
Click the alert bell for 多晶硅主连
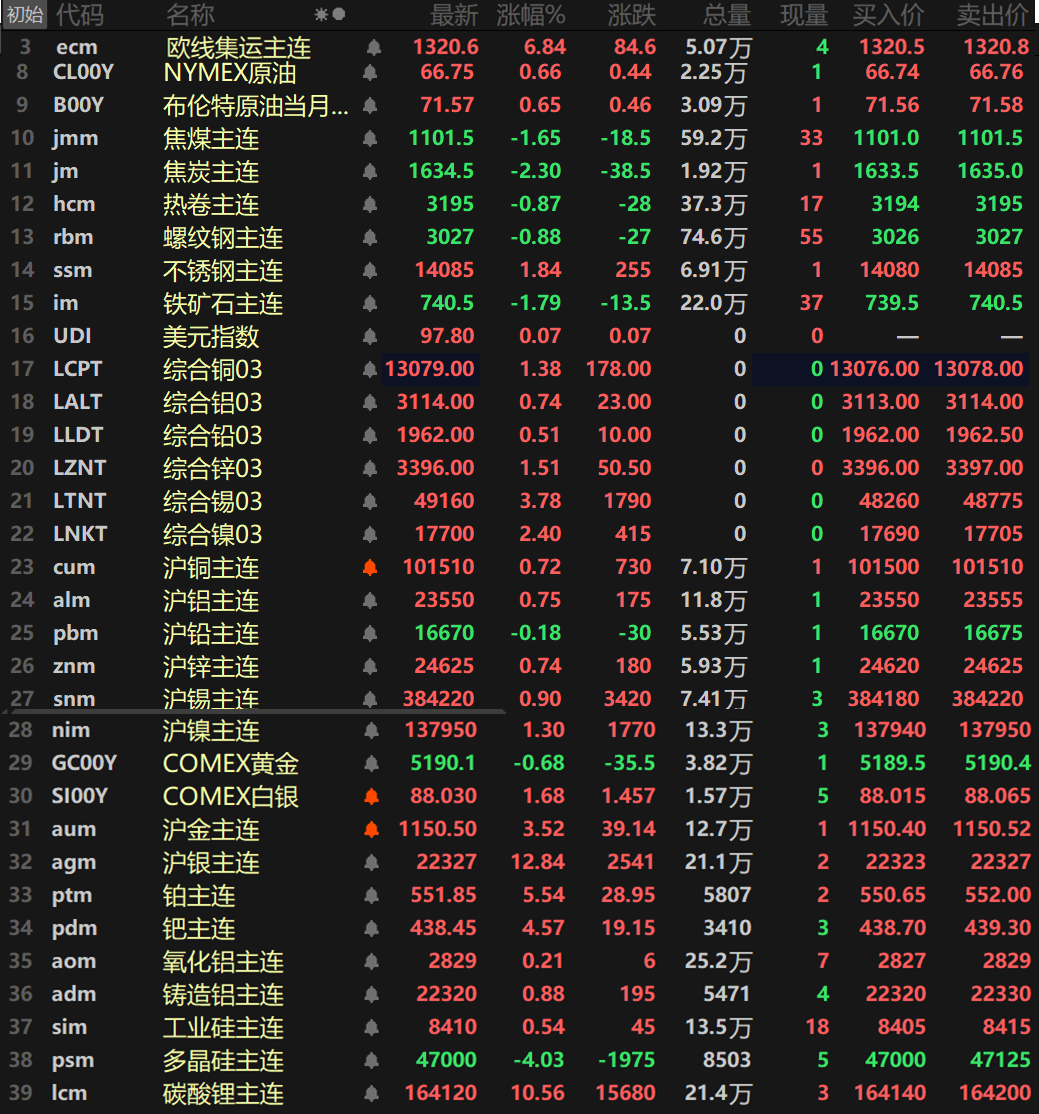click(x=371, y=1060)
